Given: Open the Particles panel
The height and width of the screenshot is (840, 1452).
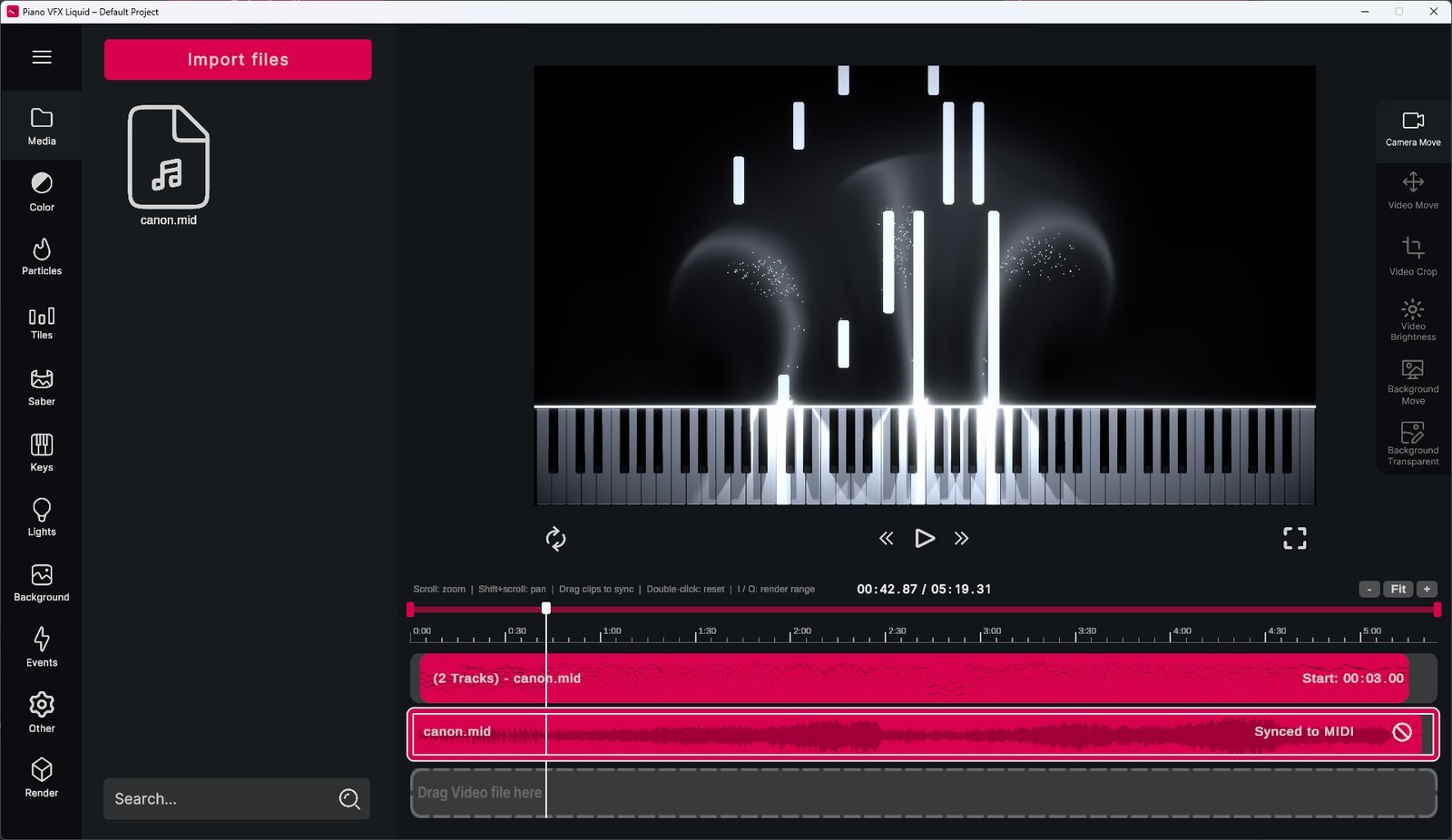Looking at the screenshot, I should [42, 257].
